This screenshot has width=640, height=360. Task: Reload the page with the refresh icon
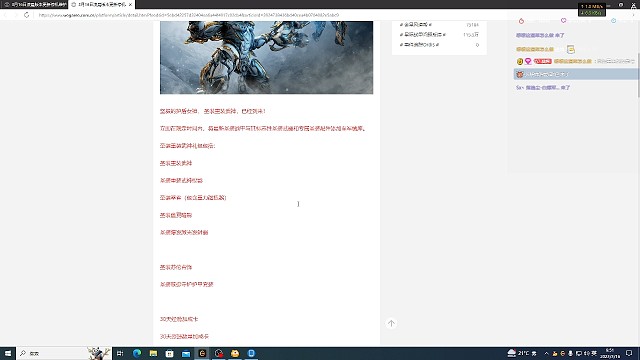[27, 15]
